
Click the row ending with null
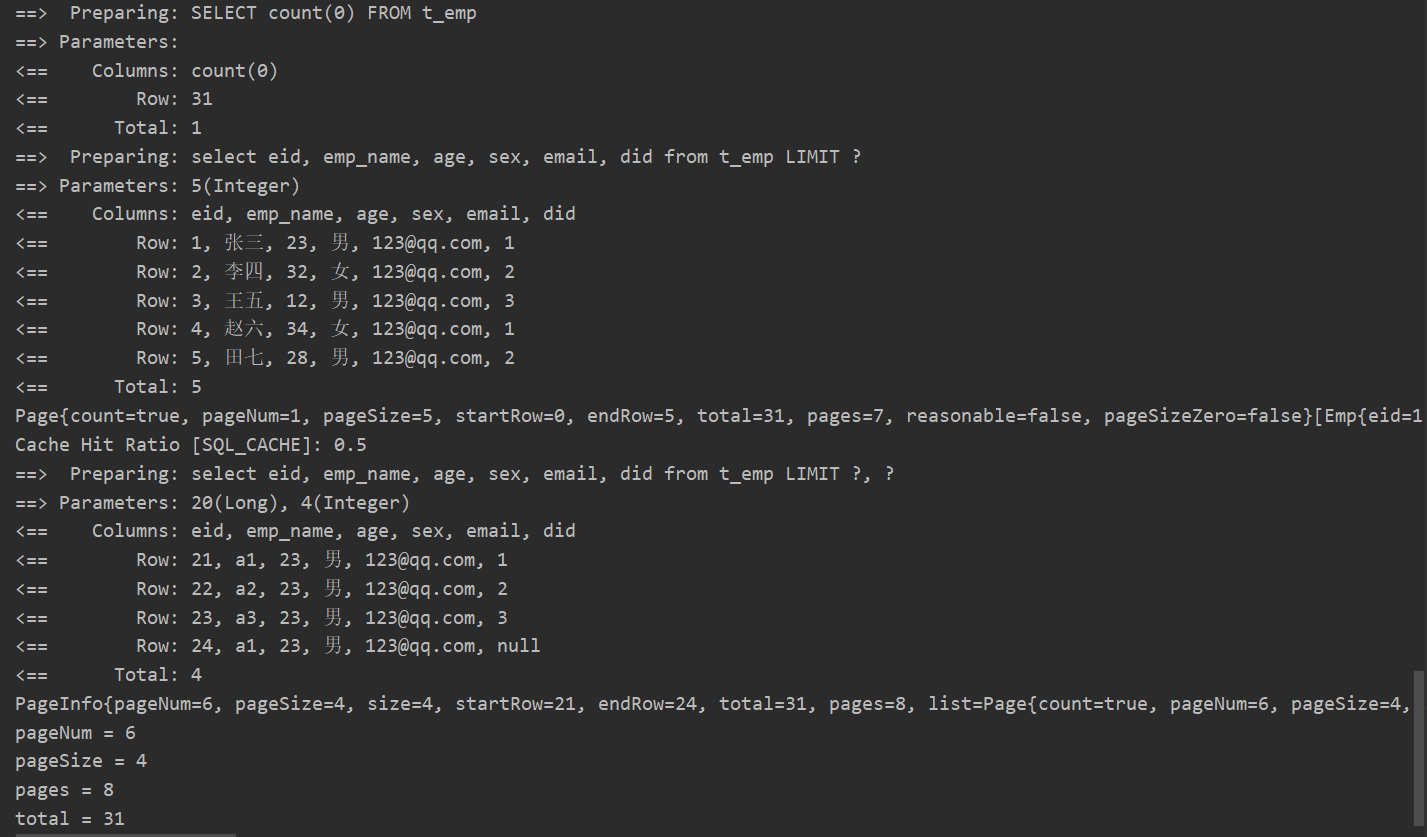338,646
